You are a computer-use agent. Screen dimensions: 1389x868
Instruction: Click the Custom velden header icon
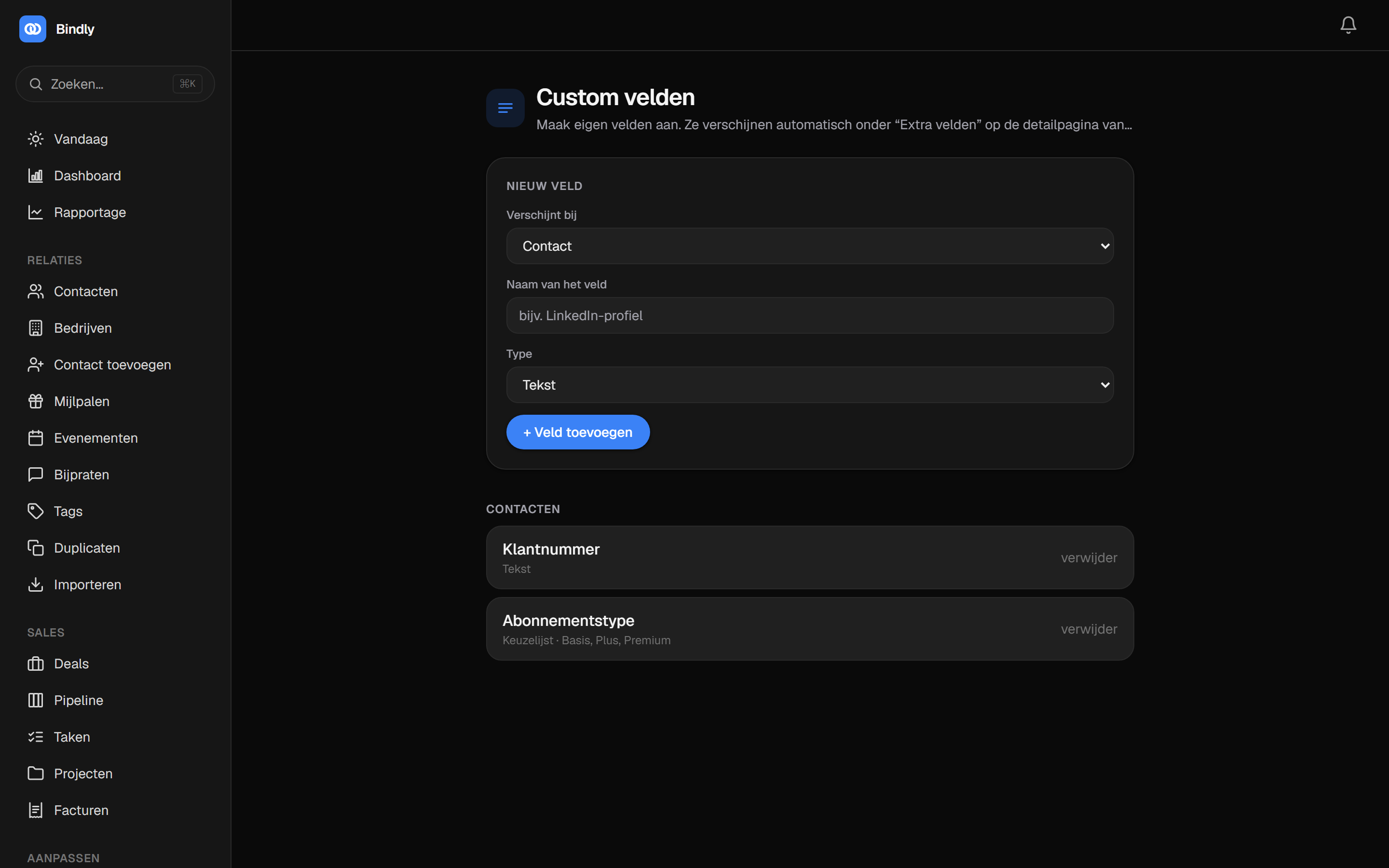505,108
